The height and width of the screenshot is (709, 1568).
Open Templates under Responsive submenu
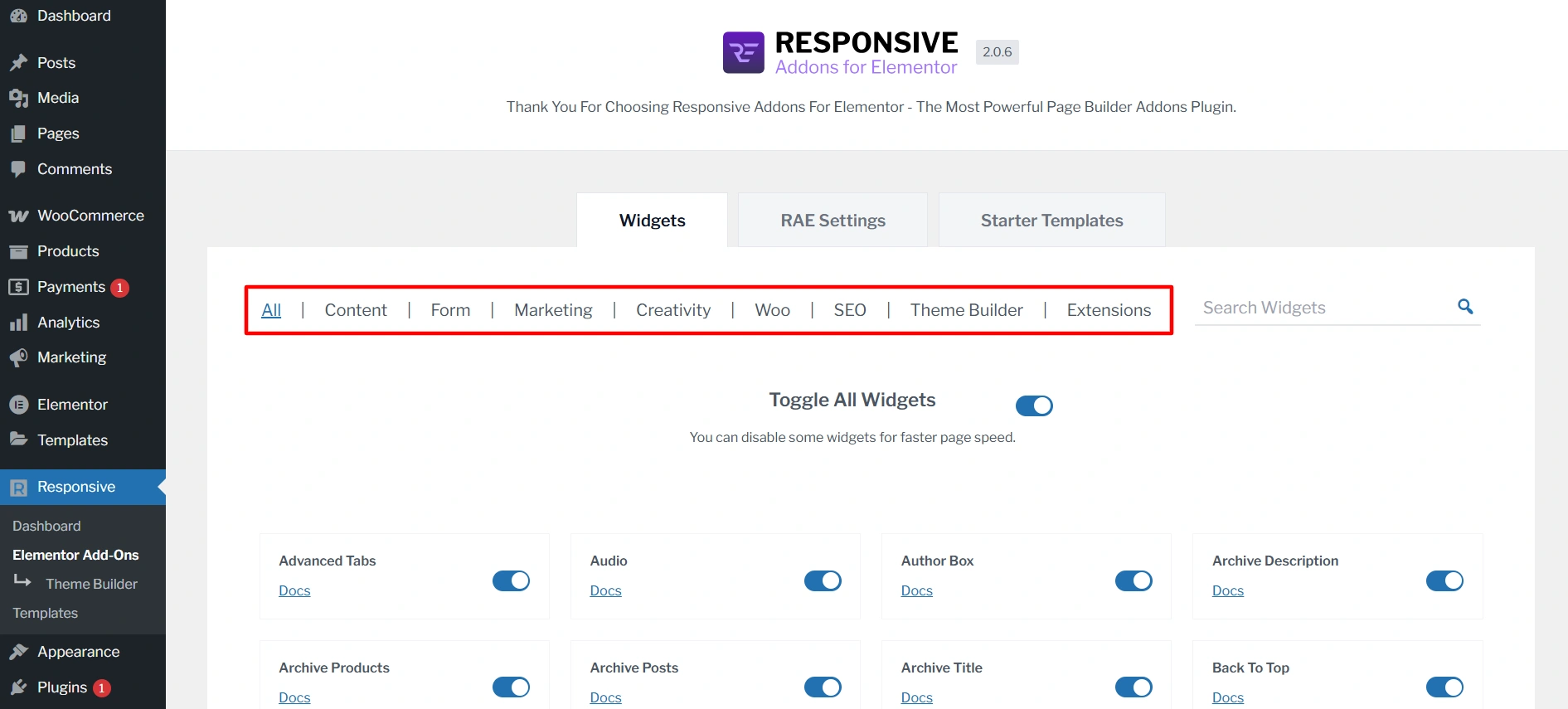tap(45, 613)
